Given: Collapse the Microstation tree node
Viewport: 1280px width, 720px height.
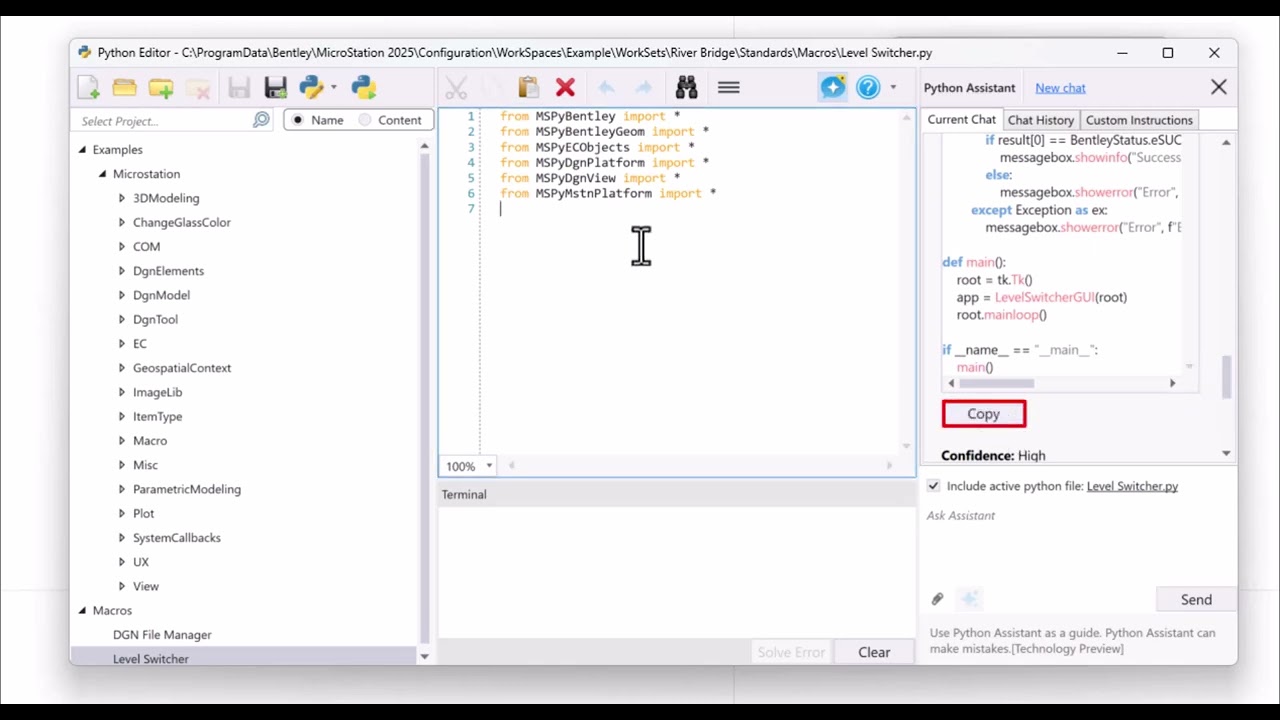Looking at the screenshot, I should click(102, 174).
